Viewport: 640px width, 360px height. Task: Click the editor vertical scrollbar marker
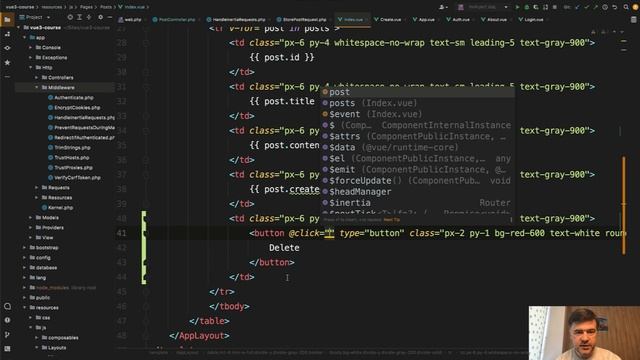pyautogui.click(x=624, y=205)
